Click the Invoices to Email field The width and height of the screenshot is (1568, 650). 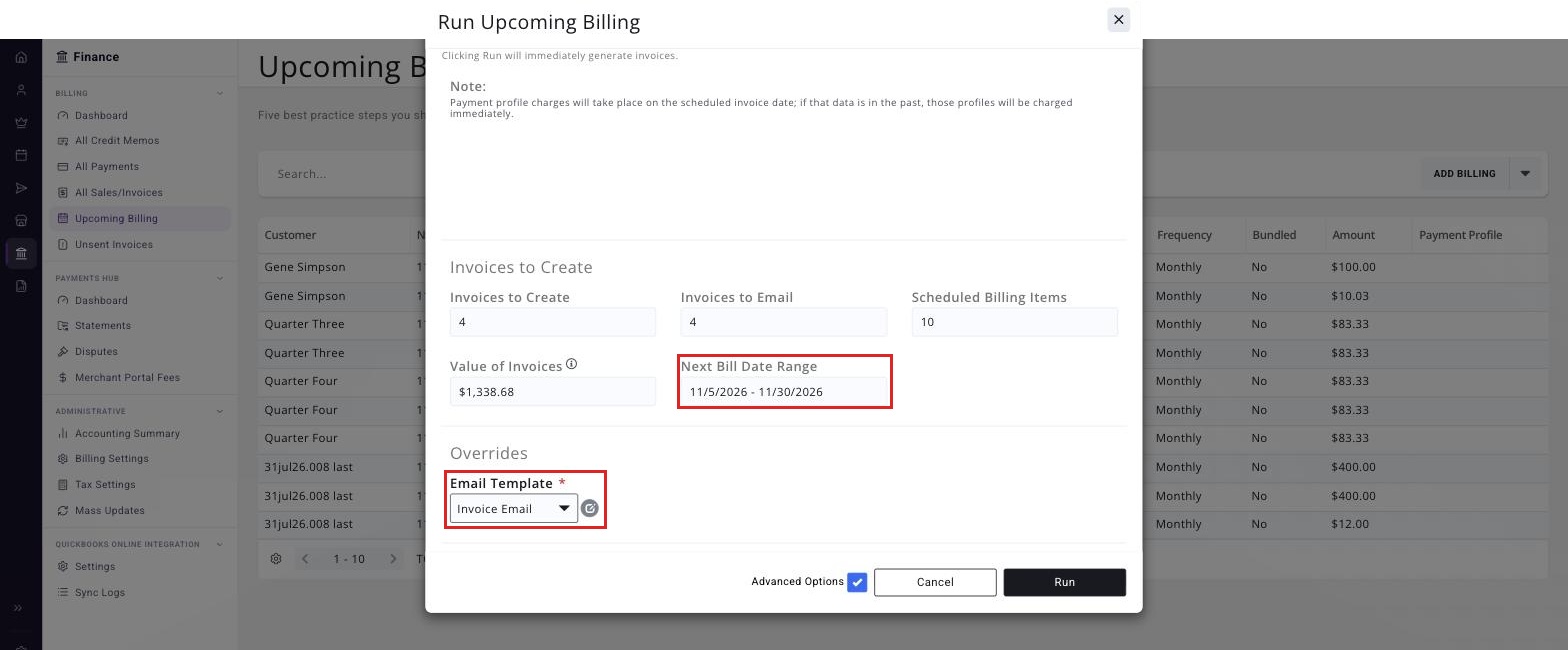tap(784, 322)
